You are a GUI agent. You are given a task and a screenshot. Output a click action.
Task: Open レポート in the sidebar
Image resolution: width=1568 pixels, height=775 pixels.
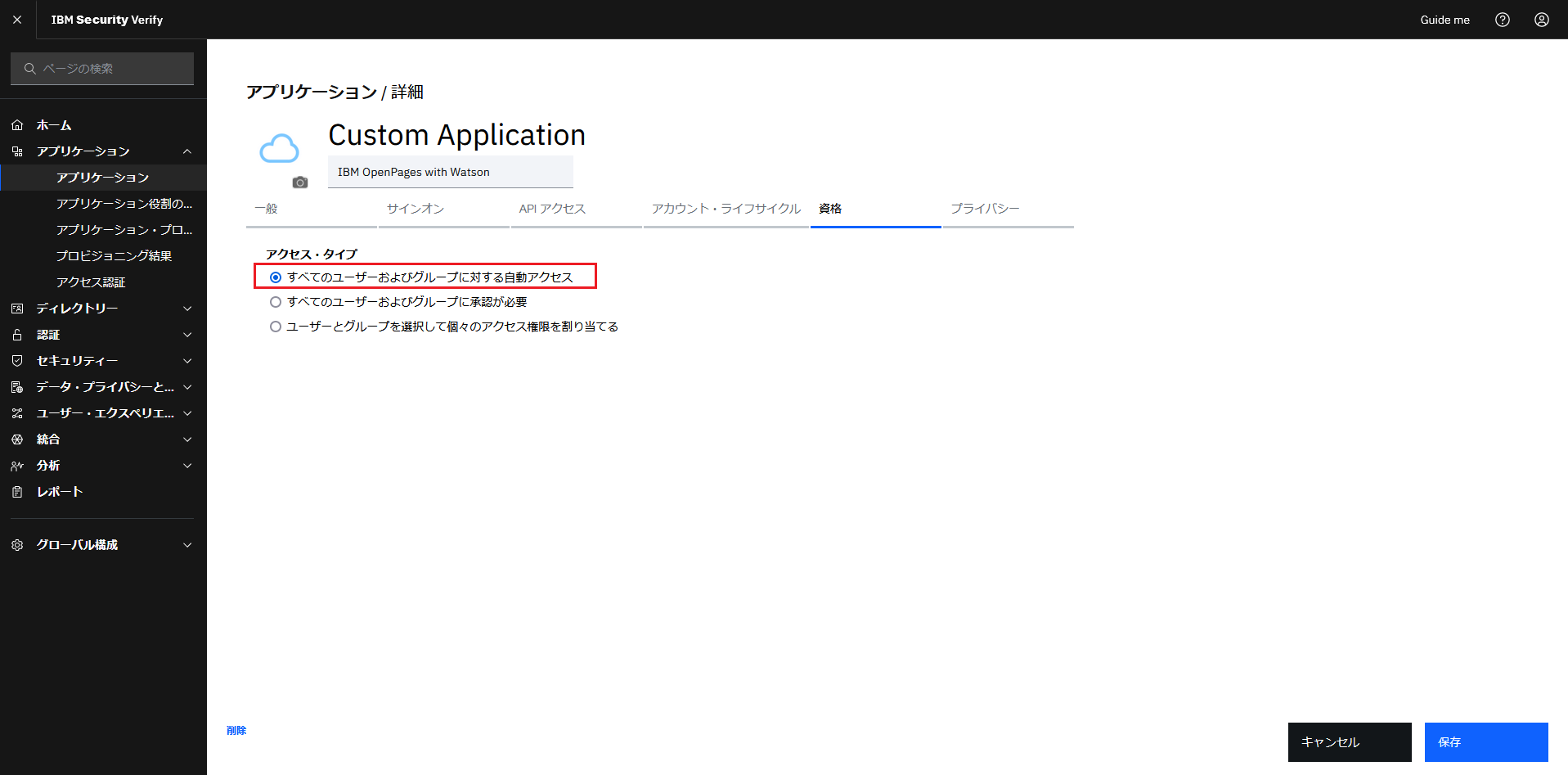pos(60,492)
